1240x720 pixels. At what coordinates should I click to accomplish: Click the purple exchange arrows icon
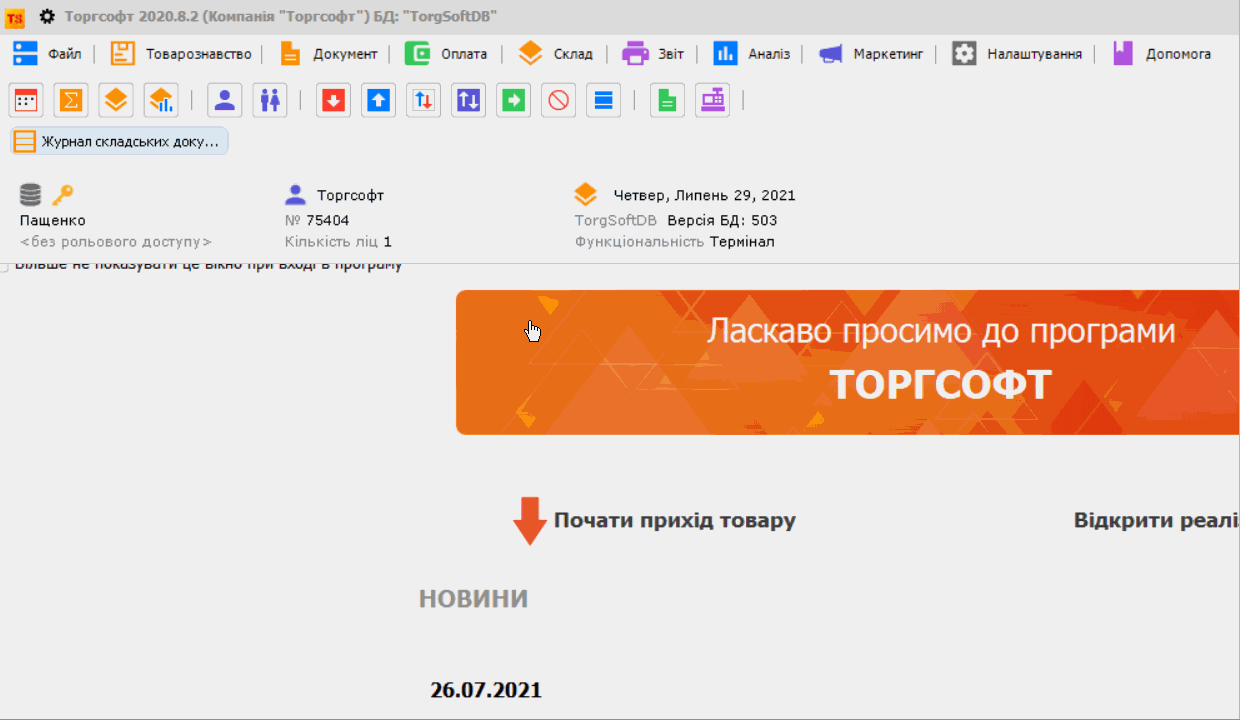click(x=468, y=100)
